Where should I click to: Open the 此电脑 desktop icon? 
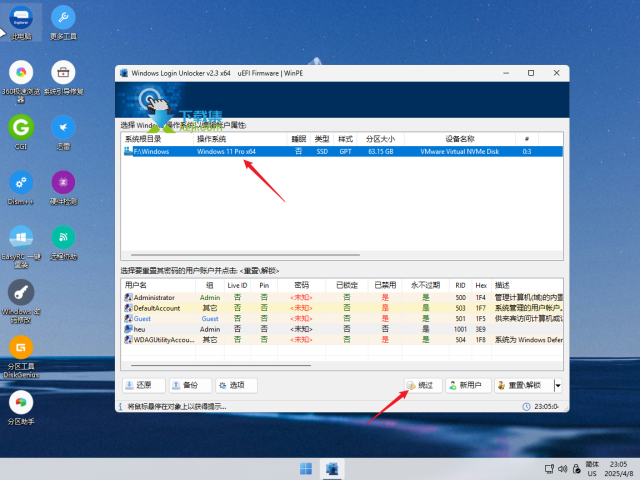(20, 18)
